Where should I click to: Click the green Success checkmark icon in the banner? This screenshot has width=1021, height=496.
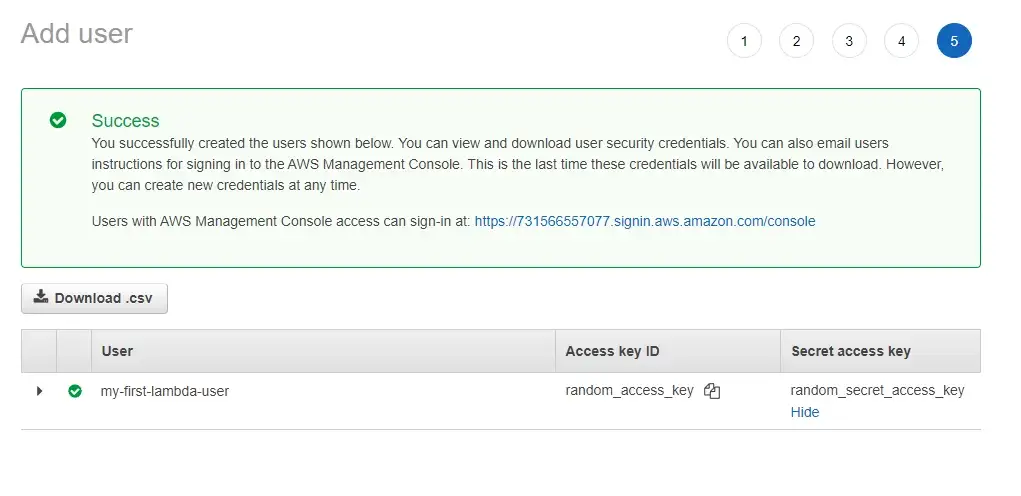pyautogui.click(x=58, y=120)
